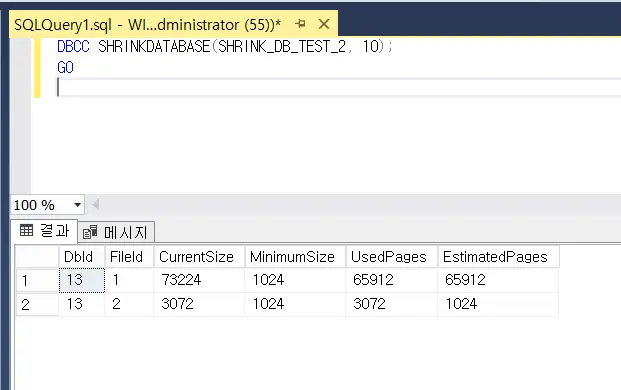The image size is (621, 390).
Task: Select the EstimatedPages cell 65912
Action: click(498, 280)
